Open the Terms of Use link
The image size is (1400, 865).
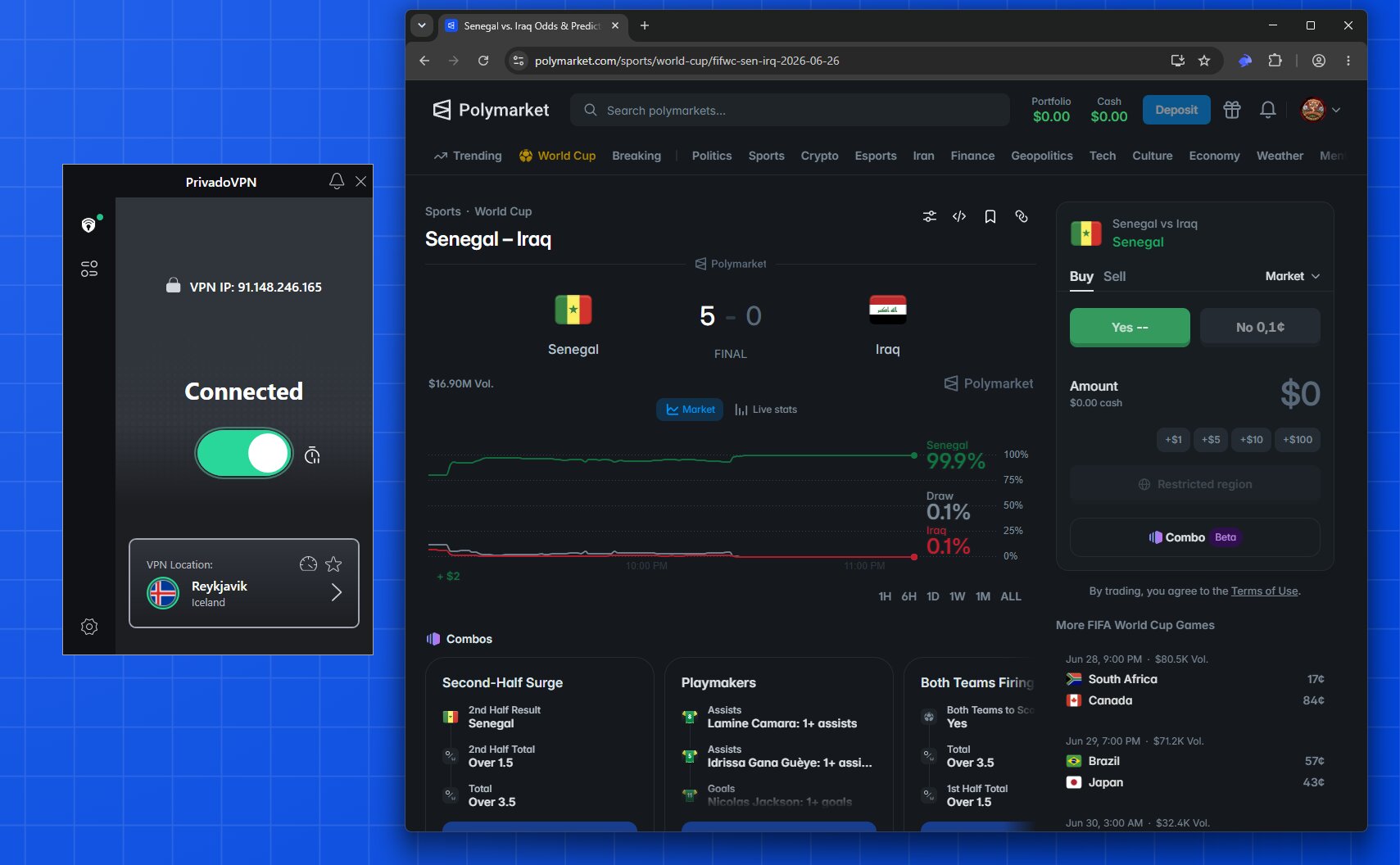coord(1264,591)
